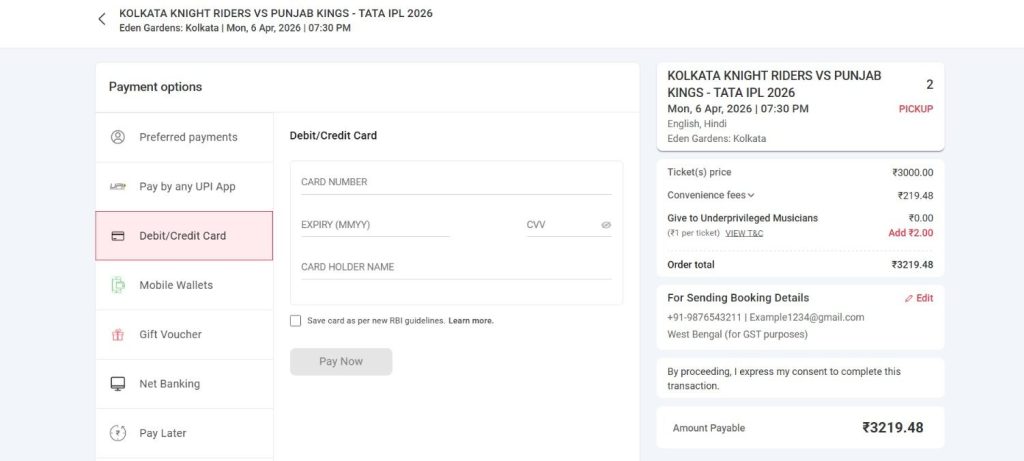Click the Pay Later rupee icon
The image size is (1024, 461).
tap(118, 433)
